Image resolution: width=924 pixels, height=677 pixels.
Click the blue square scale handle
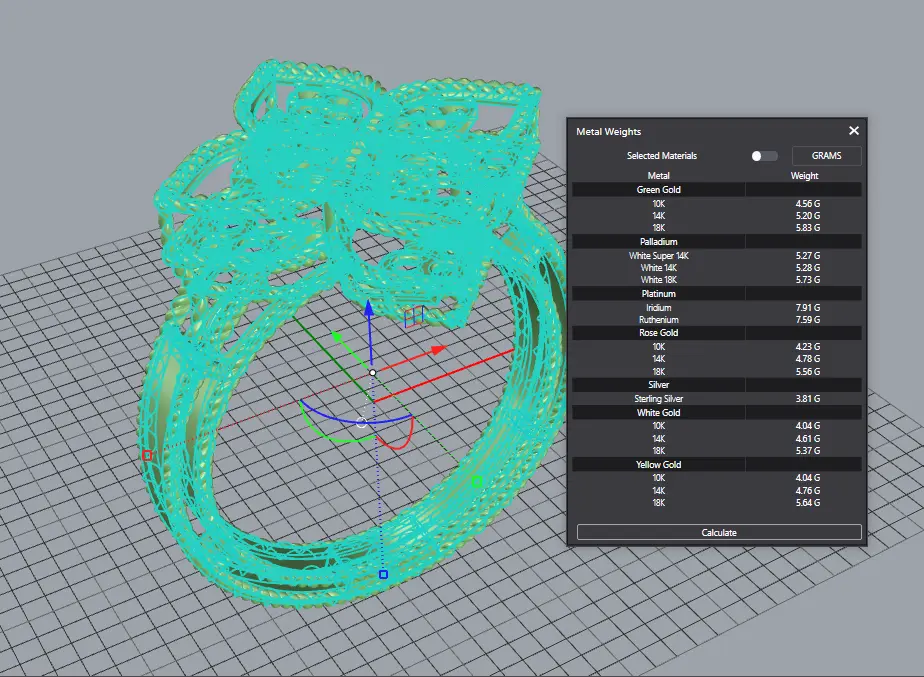pos(383,575)
